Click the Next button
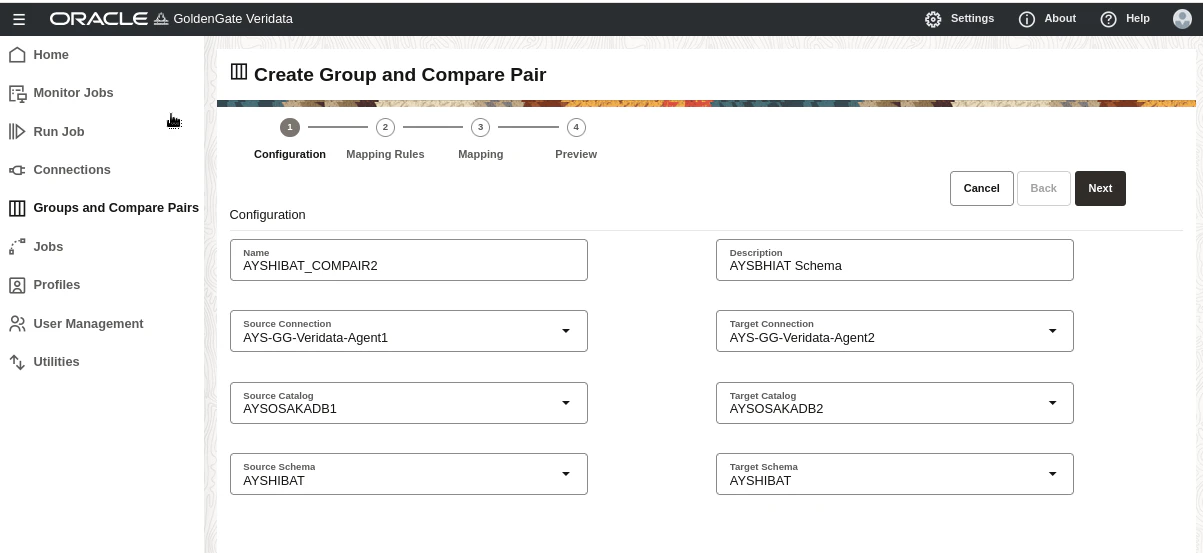The image size is (1203, 553). click(x=1100, y=188)
